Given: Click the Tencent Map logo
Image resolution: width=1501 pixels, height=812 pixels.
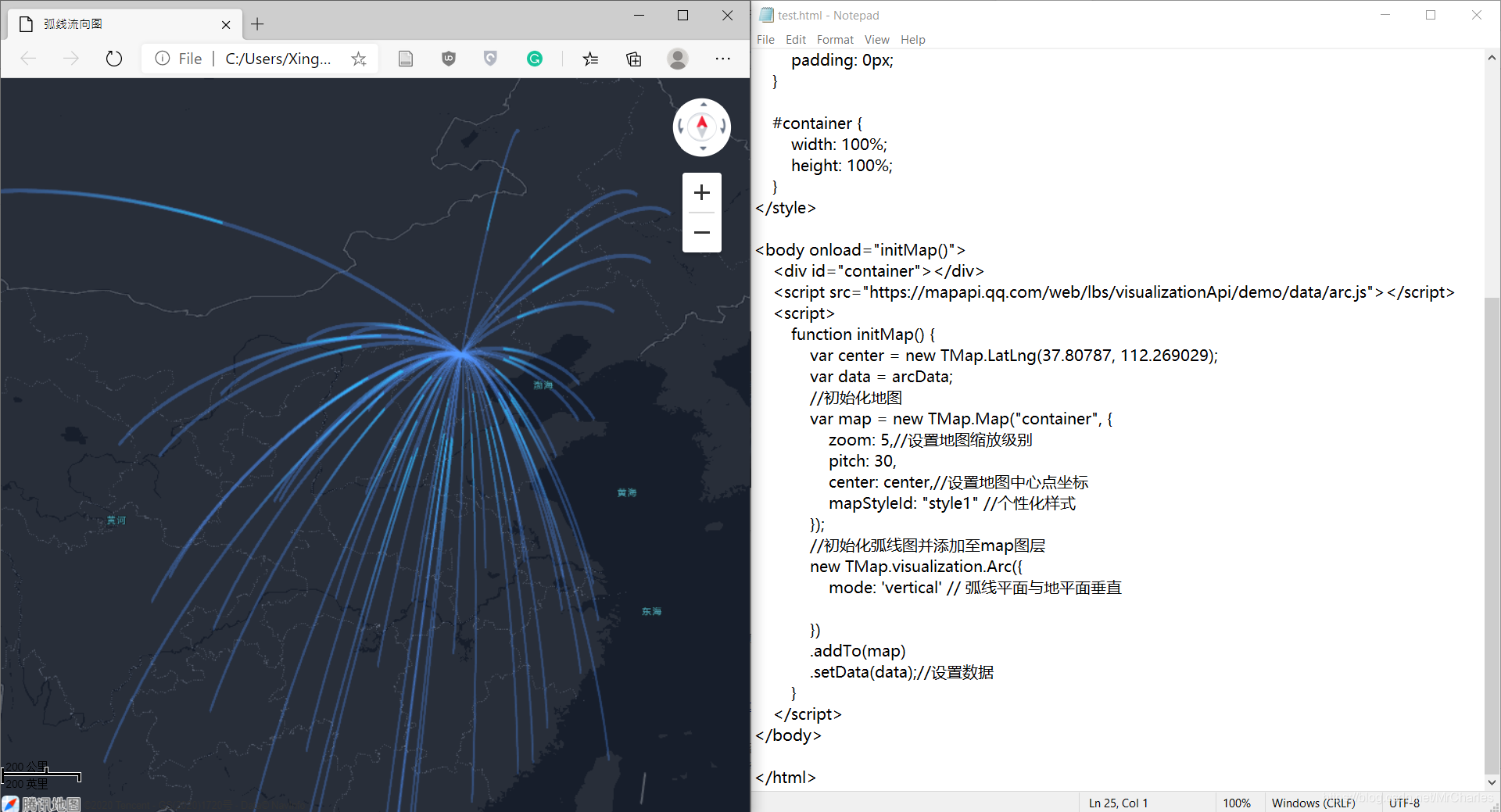Looking at the screenshot, I should (x=41, y=803).
